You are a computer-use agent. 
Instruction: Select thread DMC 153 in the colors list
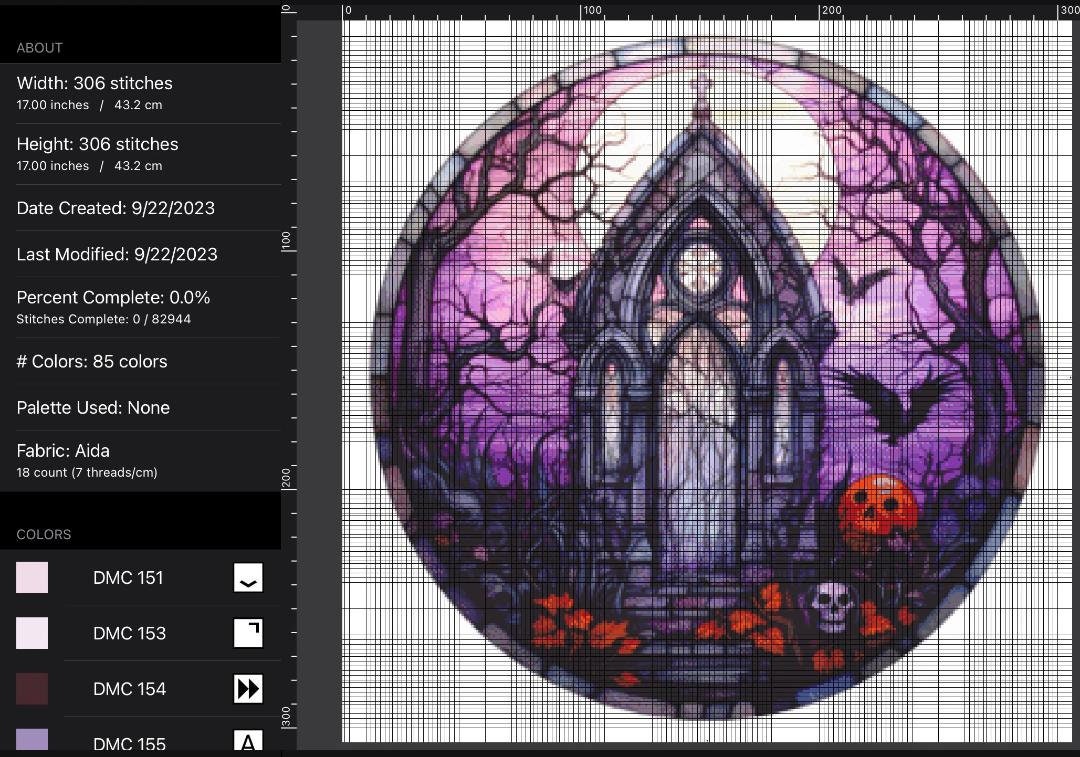tap(129, 633)
